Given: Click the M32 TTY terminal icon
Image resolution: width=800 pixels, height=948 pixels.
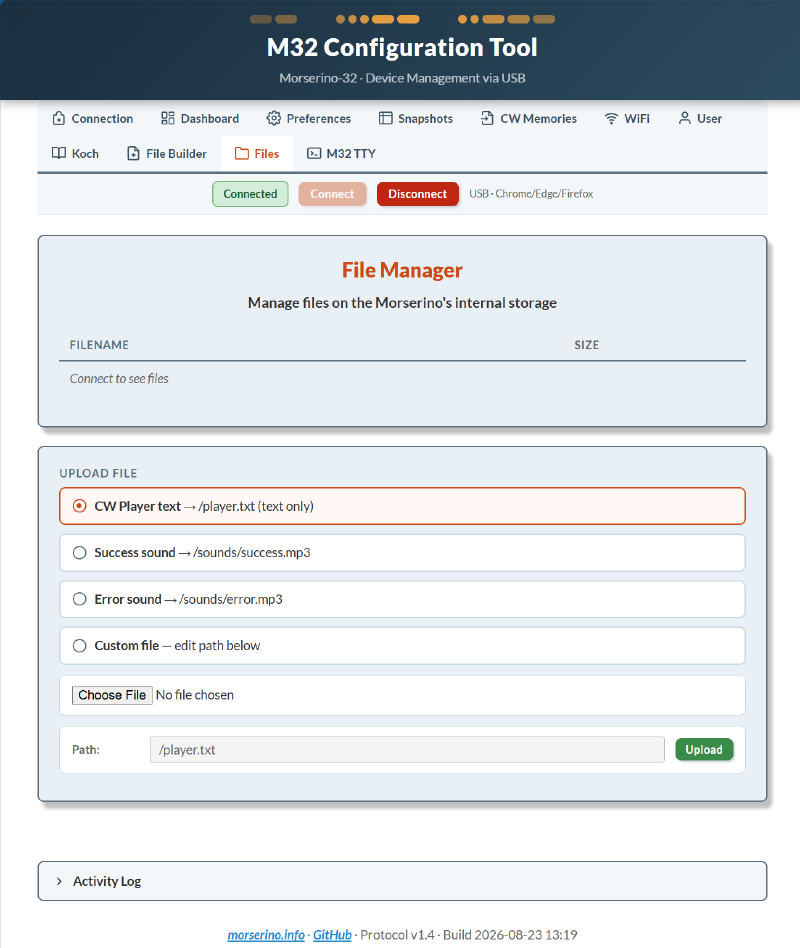Looking at the screenshot, I should coord(314,154).
